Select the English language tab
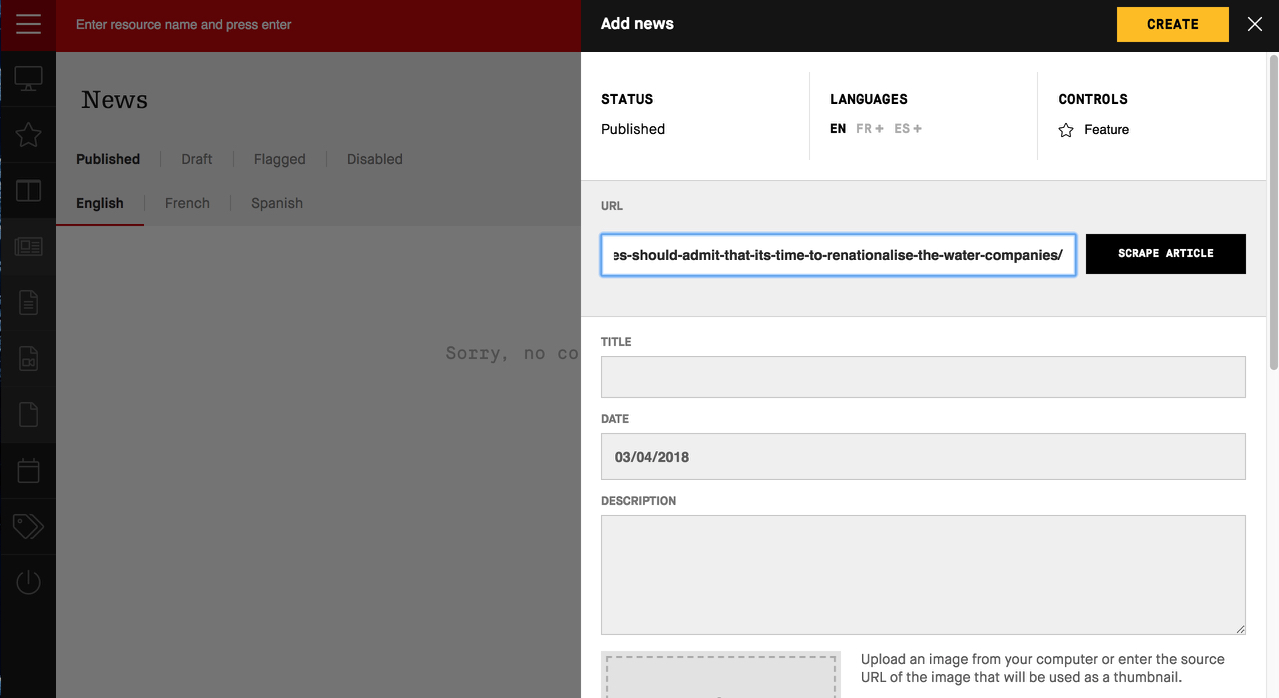Viewport: 1279px width, 698px height. (x=100, y=203)
